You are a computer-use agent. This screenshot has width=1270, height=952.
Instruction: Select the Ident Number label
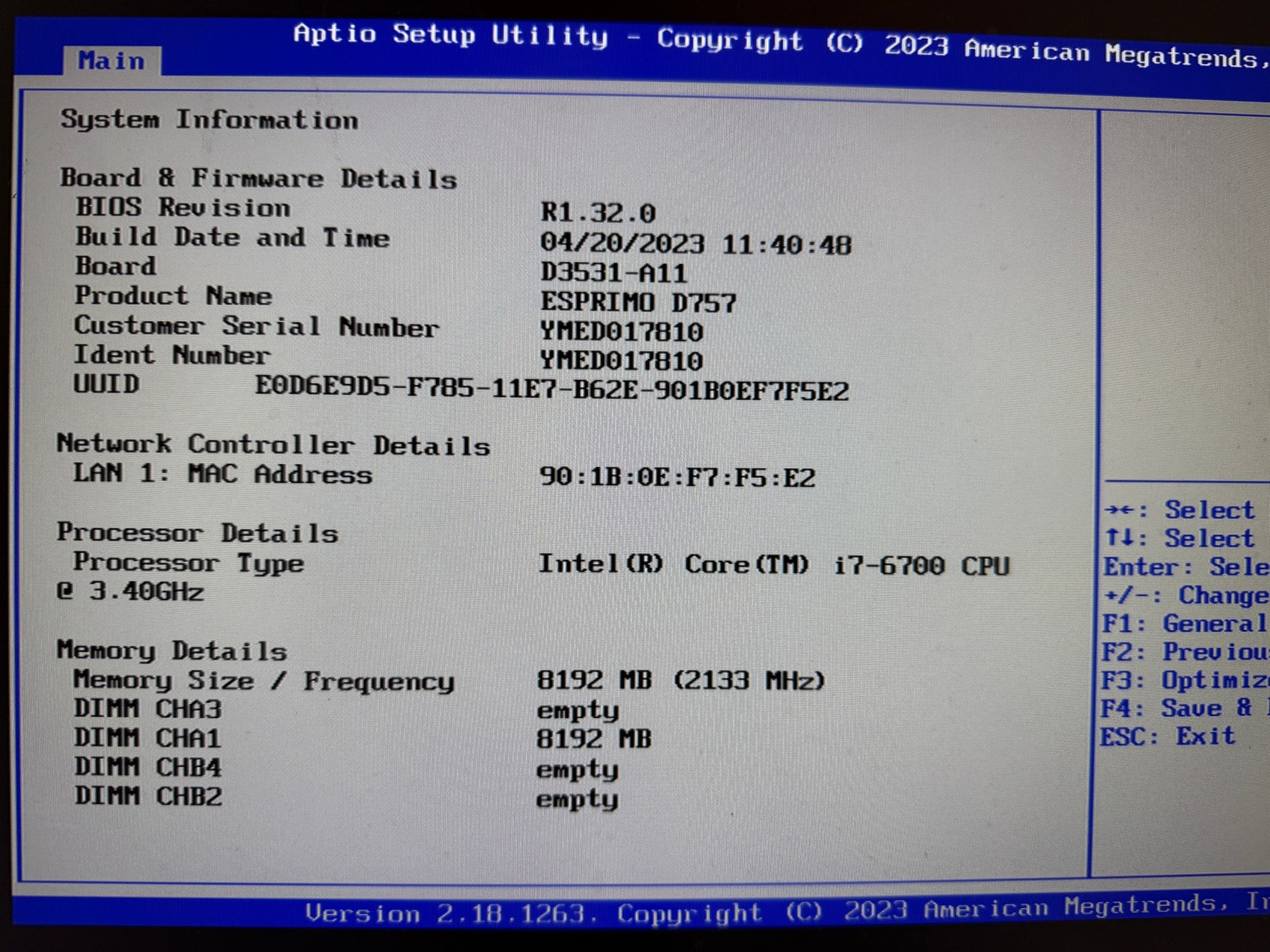point(172,355)
